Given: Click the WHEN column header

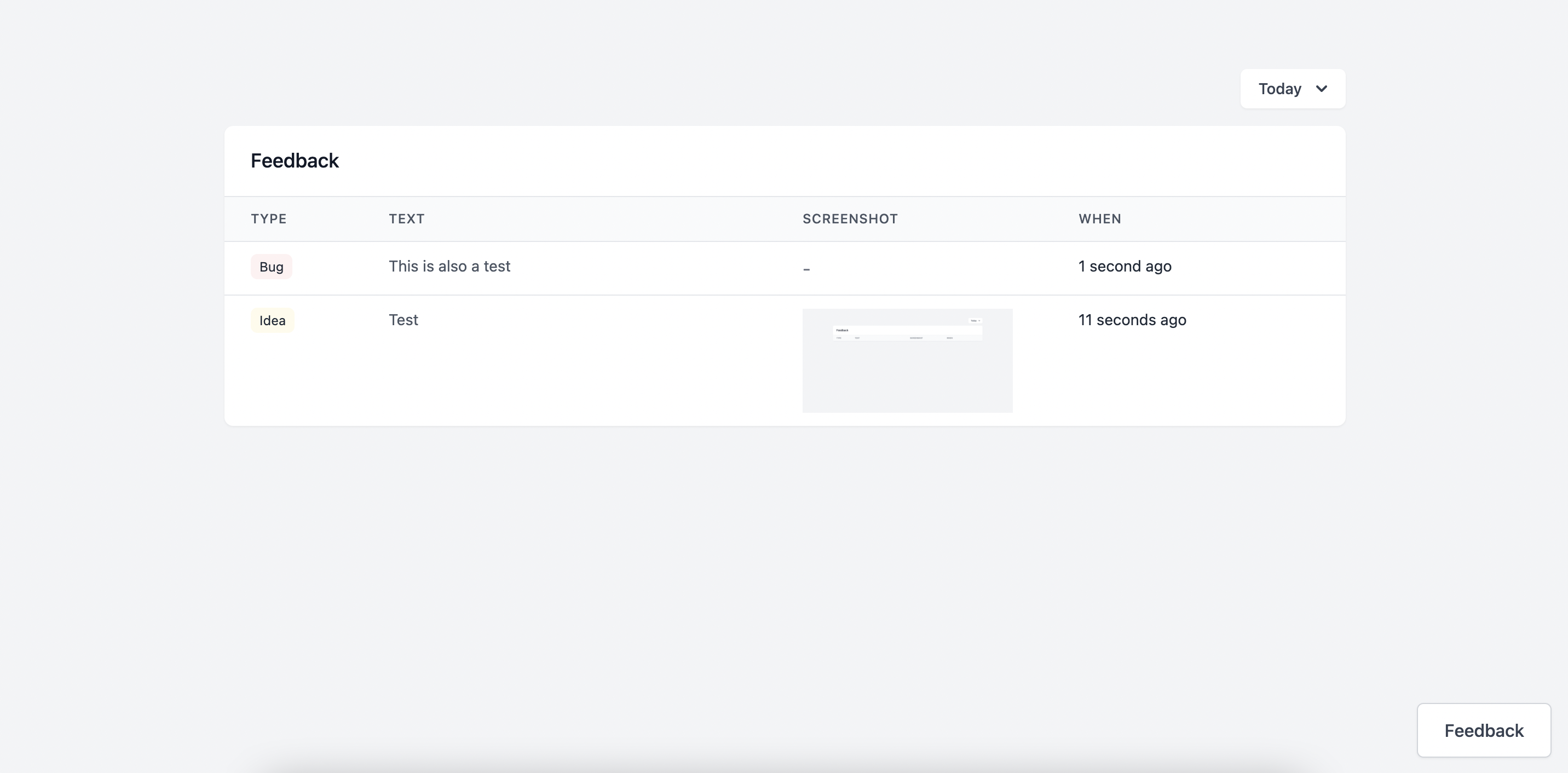Looking at the screenshot, I should tap(1099, 219).
